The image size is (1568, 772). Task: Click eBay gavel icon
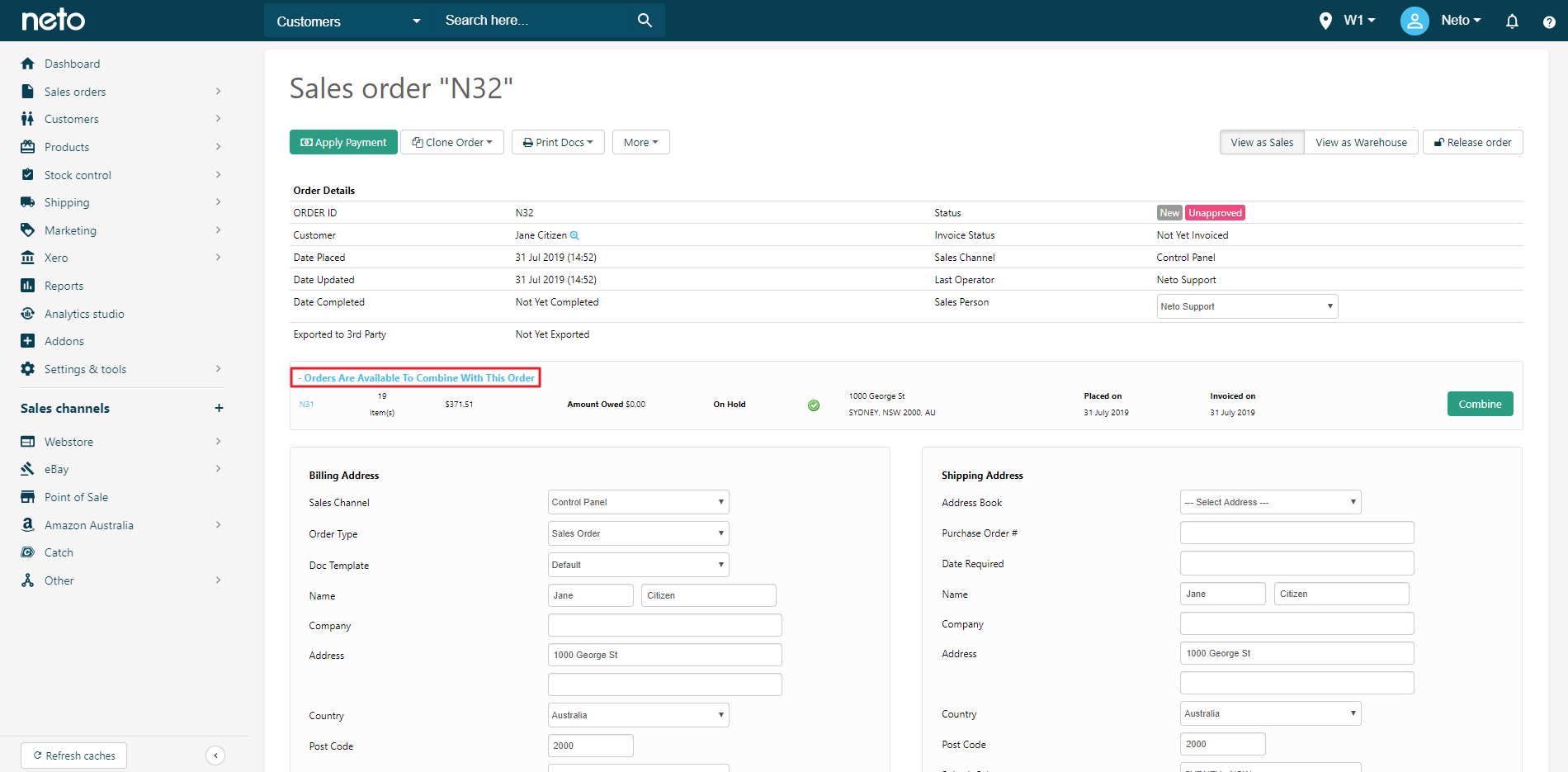coord(28,469)
